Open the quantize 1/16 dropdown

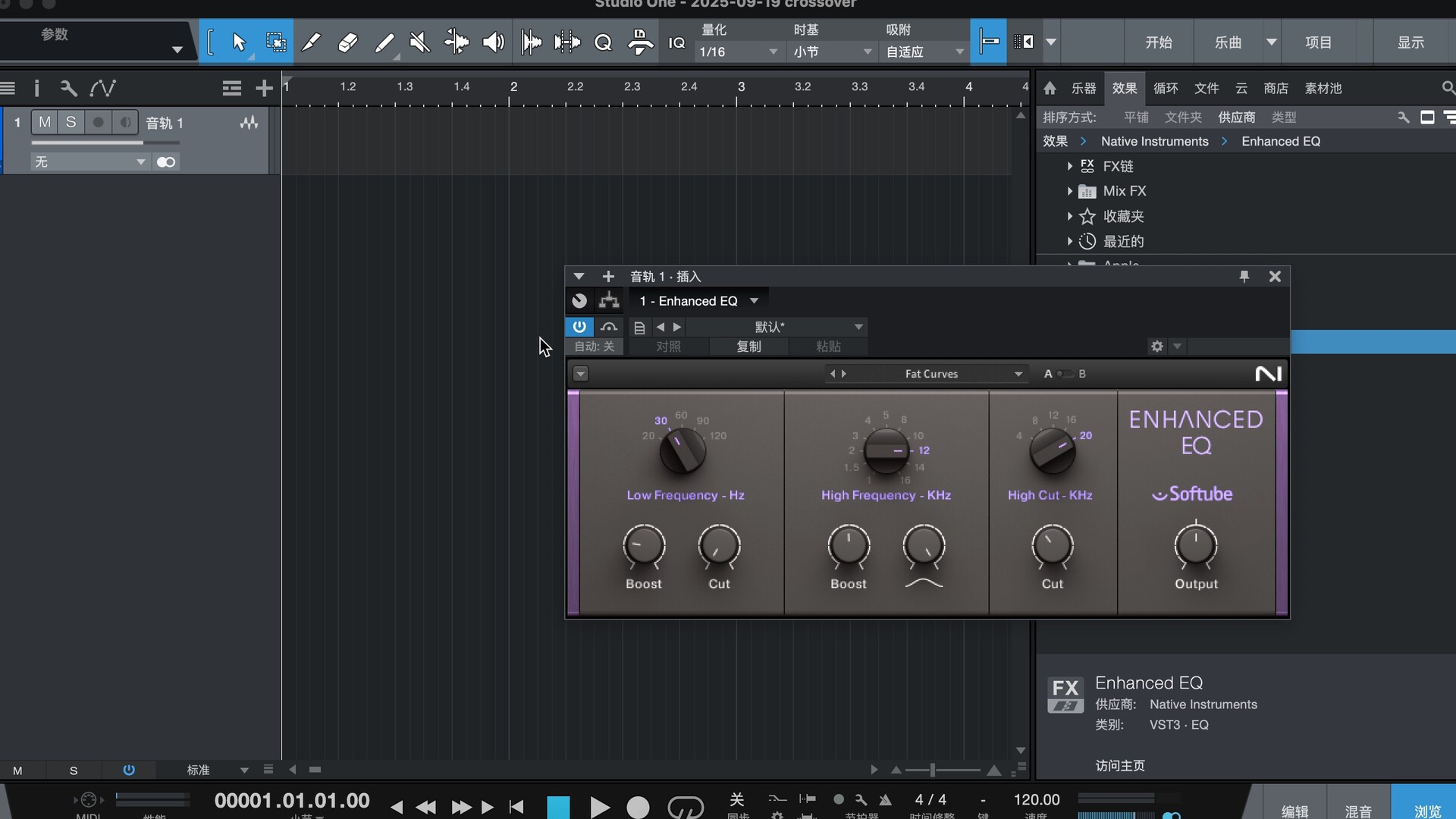tap(739, 52)
